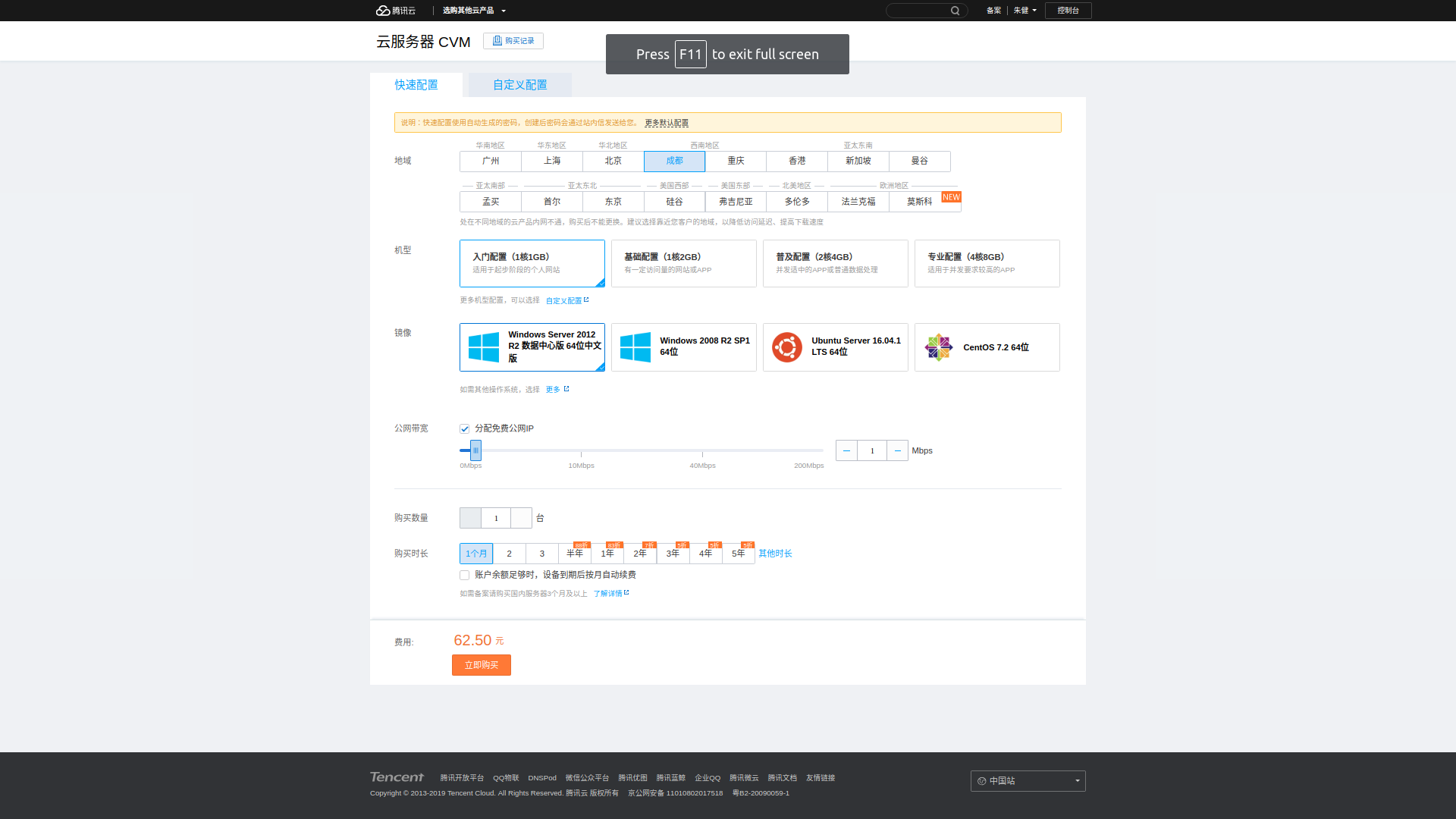This screenshot has width=1456, height=819.
Task: Choose the 法兰克福 region
Action: pyautogui.click(x=858, y=202)
